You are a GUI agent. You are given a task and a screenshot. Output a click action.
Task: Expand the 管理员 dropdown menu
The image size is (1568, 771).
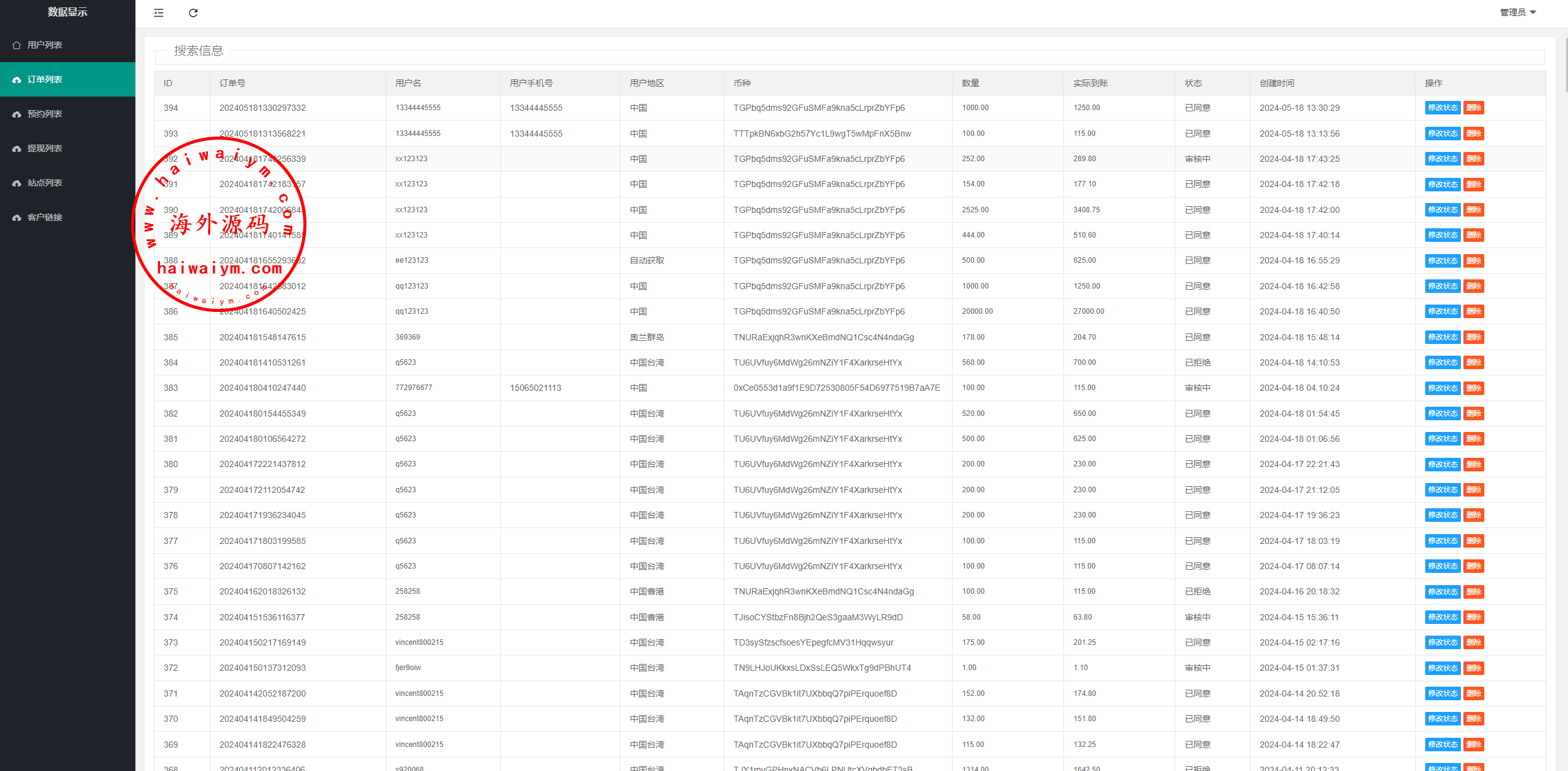pos(1518,12)
